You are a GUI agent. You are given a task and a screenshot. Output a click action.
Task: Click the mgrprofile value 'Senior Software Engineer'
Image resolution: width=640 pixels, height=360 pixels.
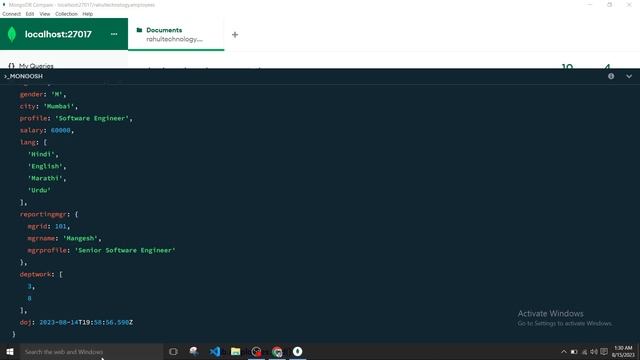pos(125,250)
